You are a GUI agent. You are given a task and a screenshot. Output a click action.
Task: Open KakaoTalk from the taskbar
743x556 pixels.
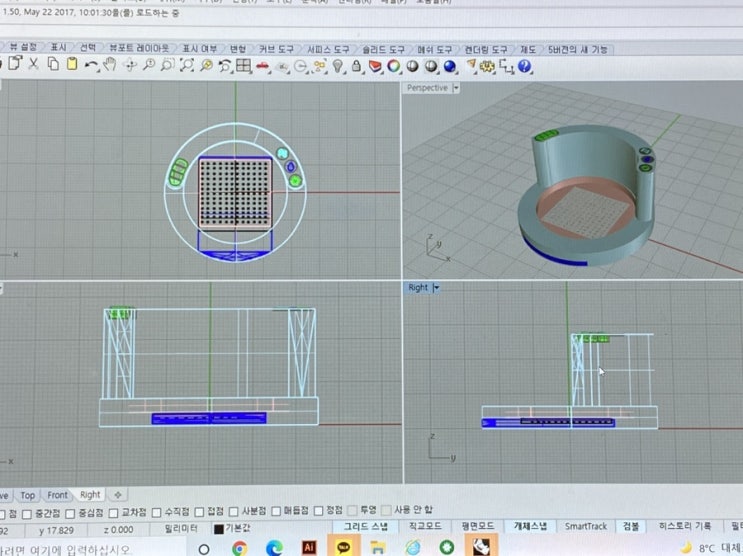point(344,547)
